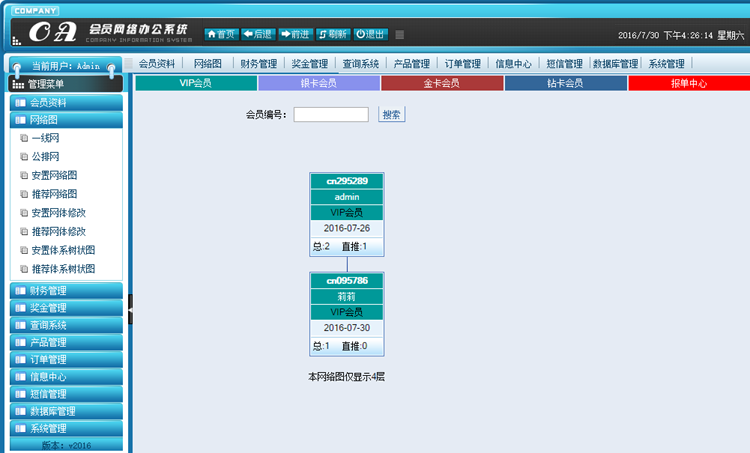The width and height of the screenshot is (750, 453).
Task: Expand the 会员资料 sidebar section
Action: [x=66, y=102]
